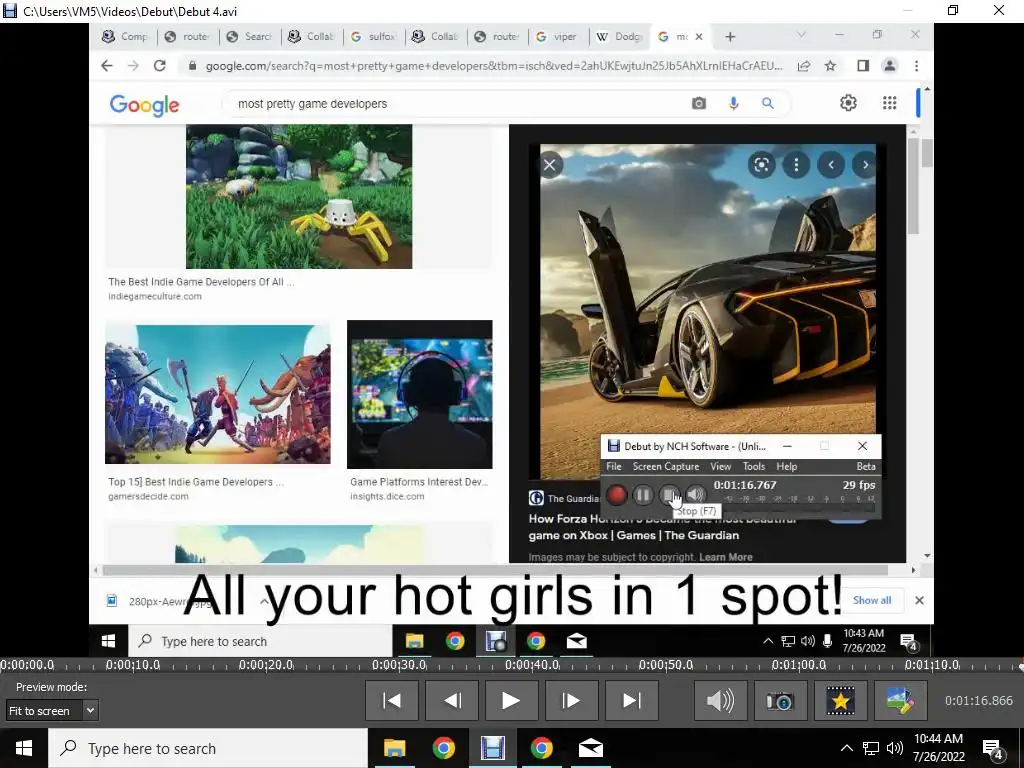Open notification center showing 4 on outer taskbar
The width and height of the screenshot is (1024, 768).
[993, 748]
